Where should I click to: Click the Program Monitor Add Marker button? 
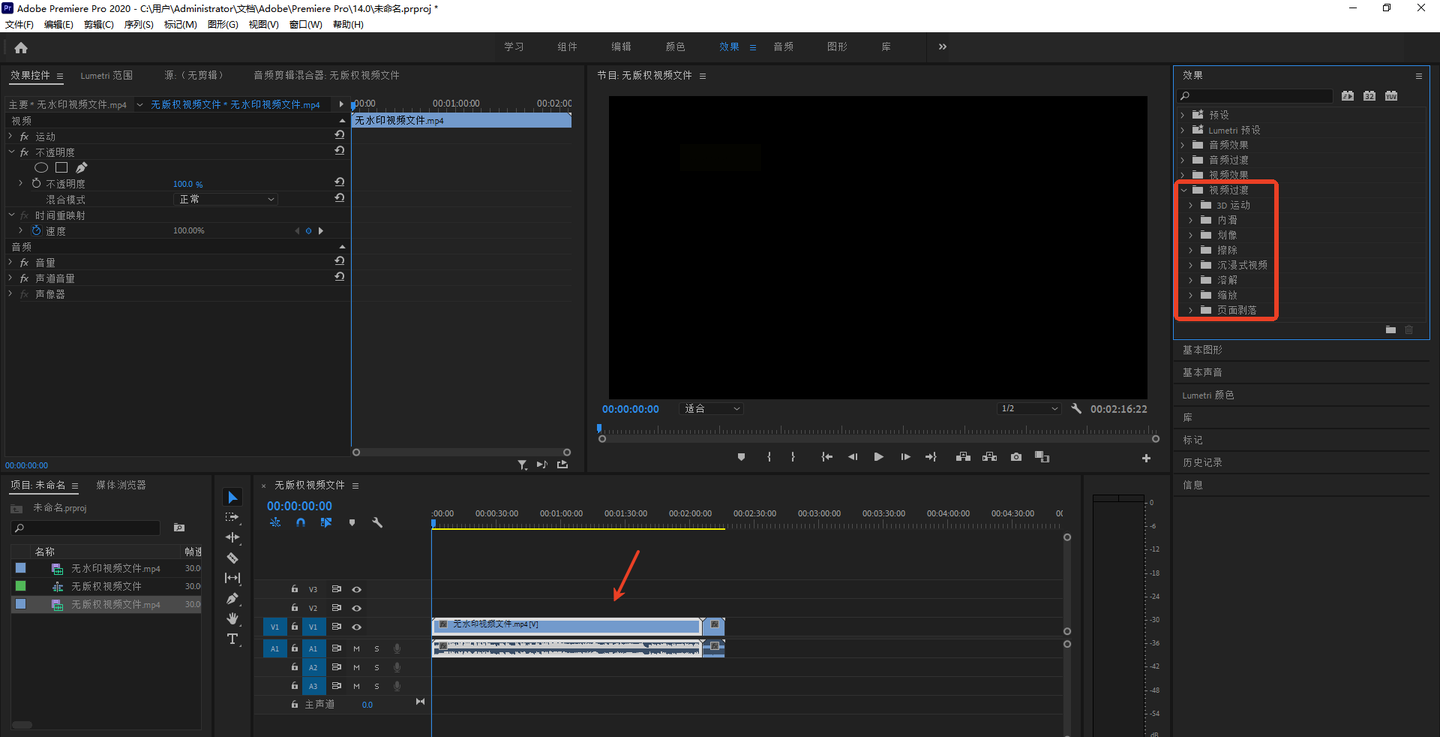741,457
